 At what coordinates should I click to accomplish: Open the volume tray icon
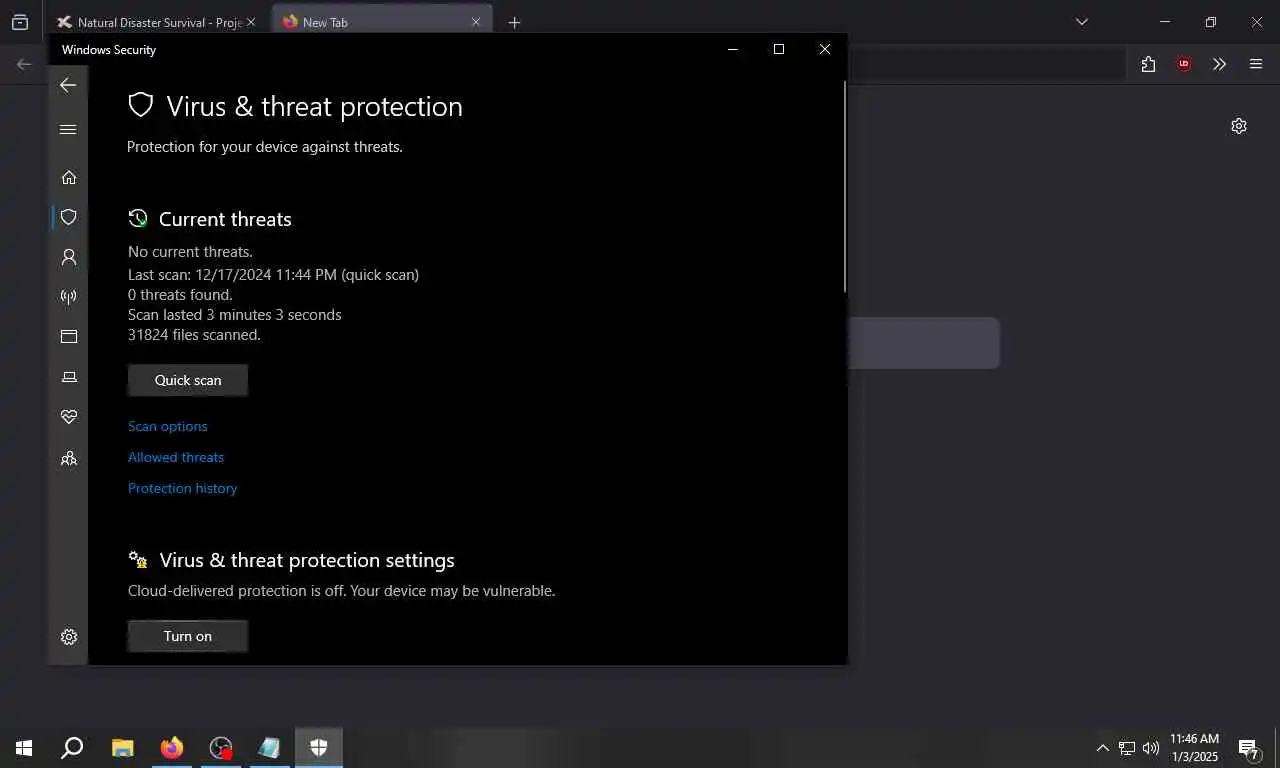[x=1151, y=748]
